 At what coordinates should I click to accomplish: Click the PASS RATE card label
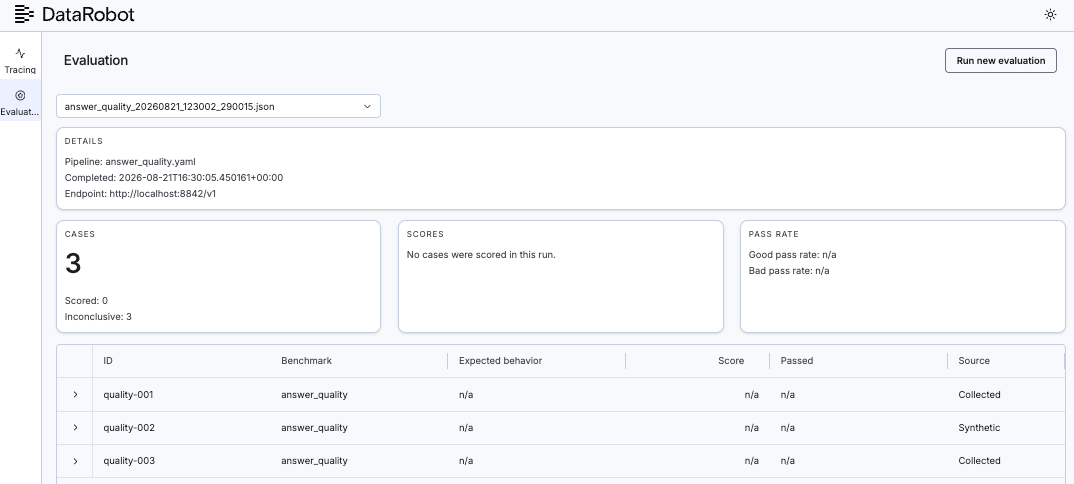[773, 234]
